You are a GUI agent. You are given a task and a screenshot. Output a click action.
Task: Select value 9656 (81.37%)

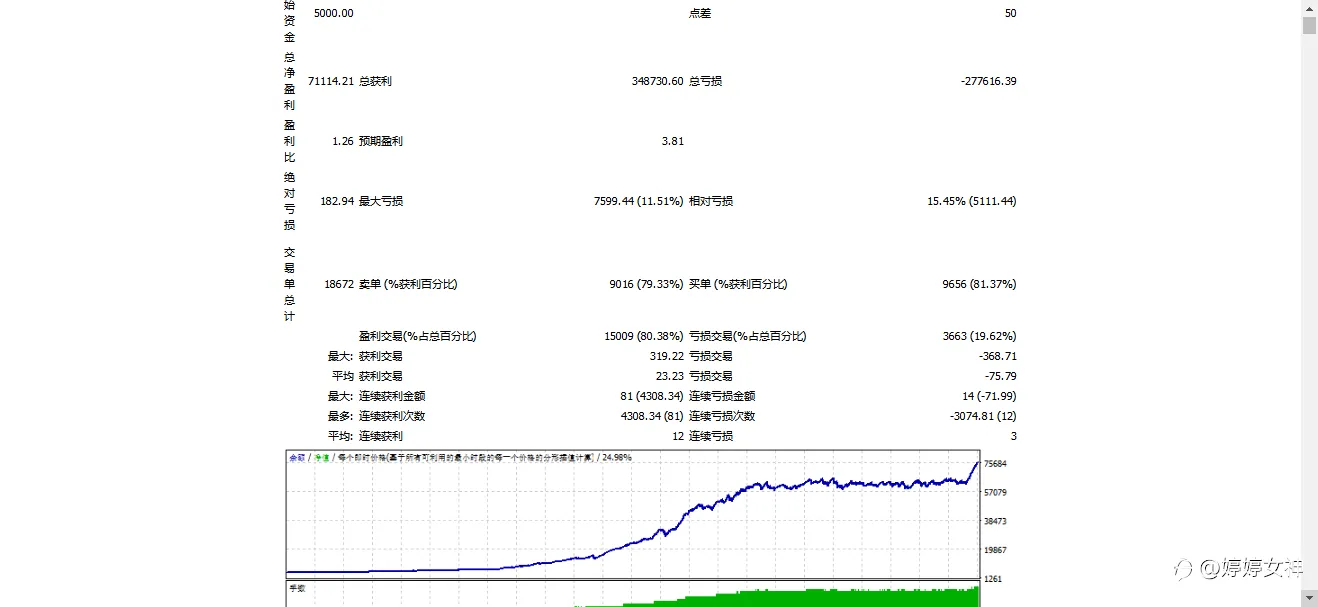979,284
